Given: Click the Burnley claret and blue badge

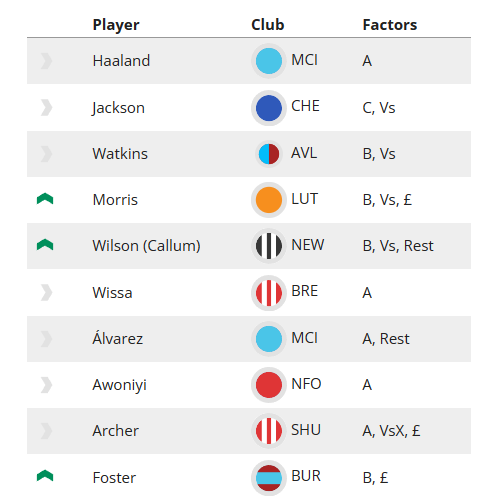Looking at the screenshot, I should click(269, 478).
